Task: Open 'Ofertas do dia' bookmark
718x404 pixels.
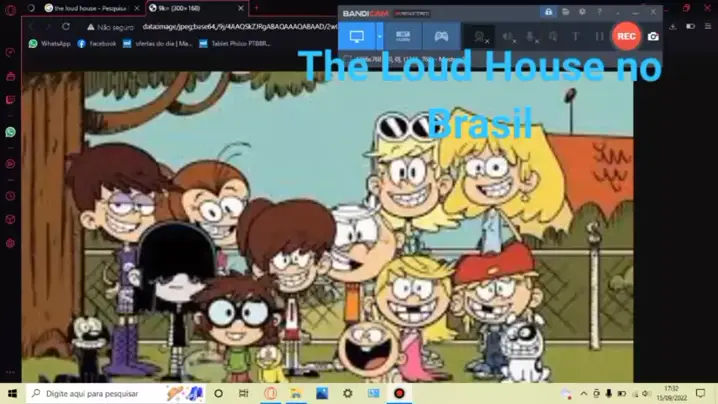Action: coord(158,44)
